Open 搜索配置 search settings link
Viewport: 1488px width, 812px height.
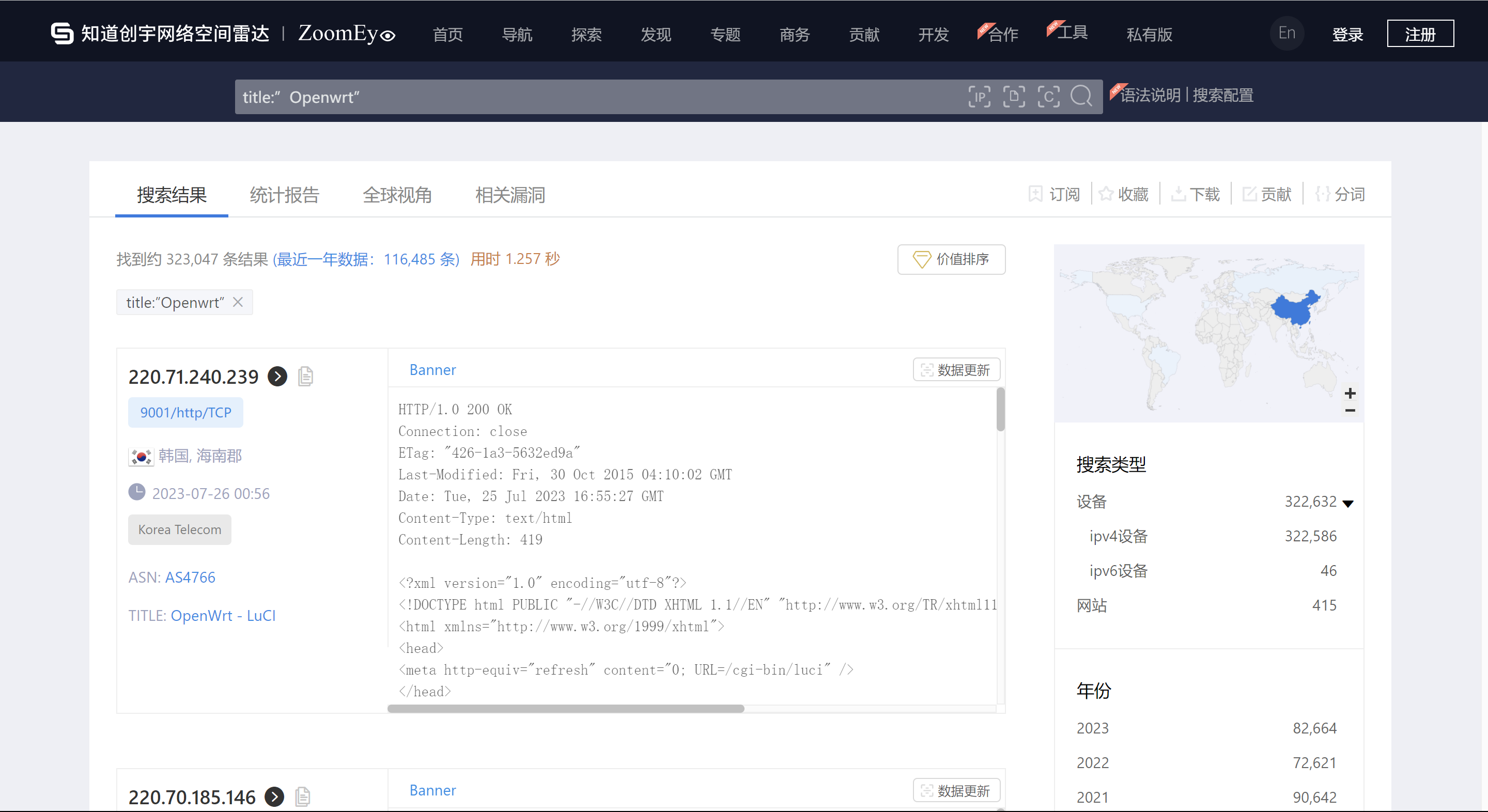pyautogui.click(x=1223, y=95)
